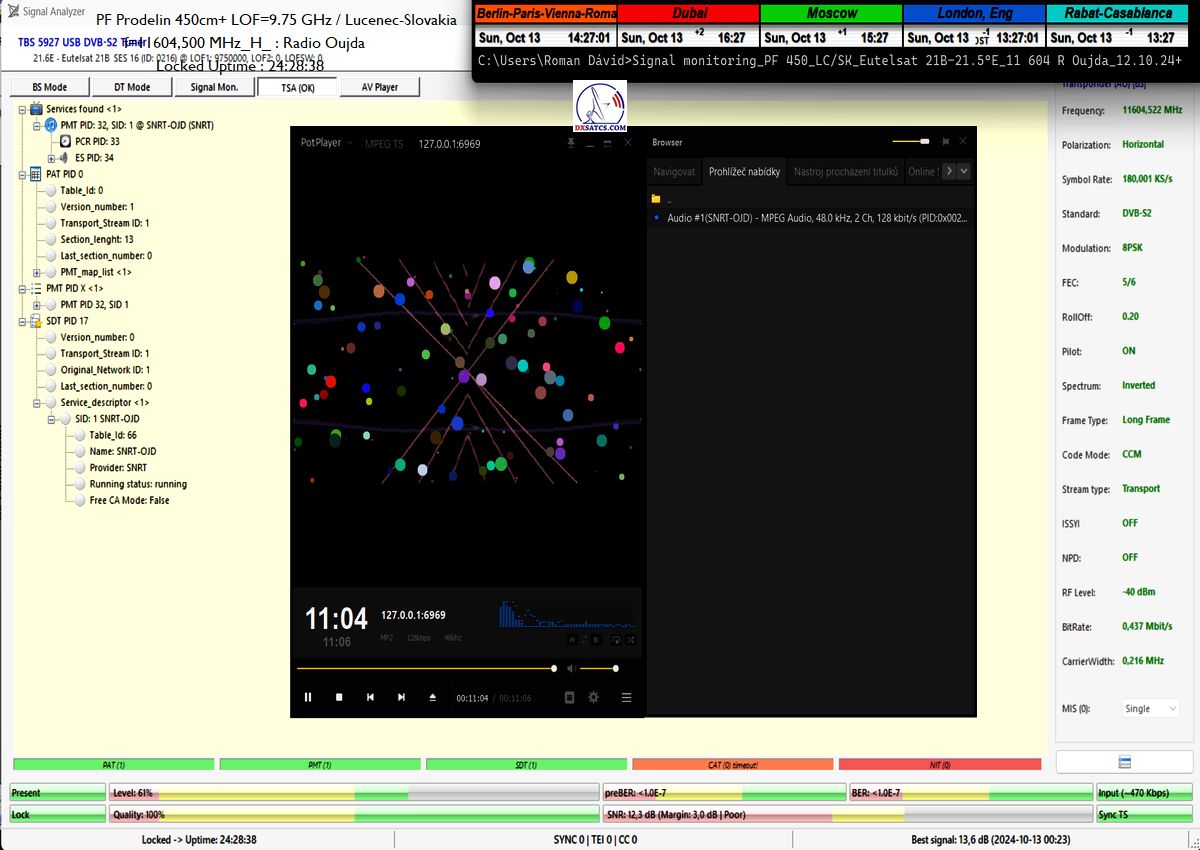Adjust the PotPlayer volume slider
Screen dimensions: 1200x850
(x=598, y=668)
